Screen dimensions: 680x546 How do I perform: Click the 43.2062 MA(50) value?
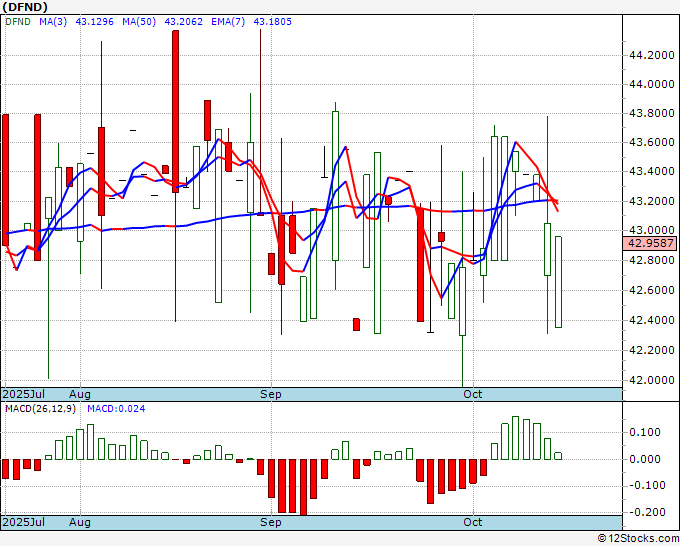point(183,22)
